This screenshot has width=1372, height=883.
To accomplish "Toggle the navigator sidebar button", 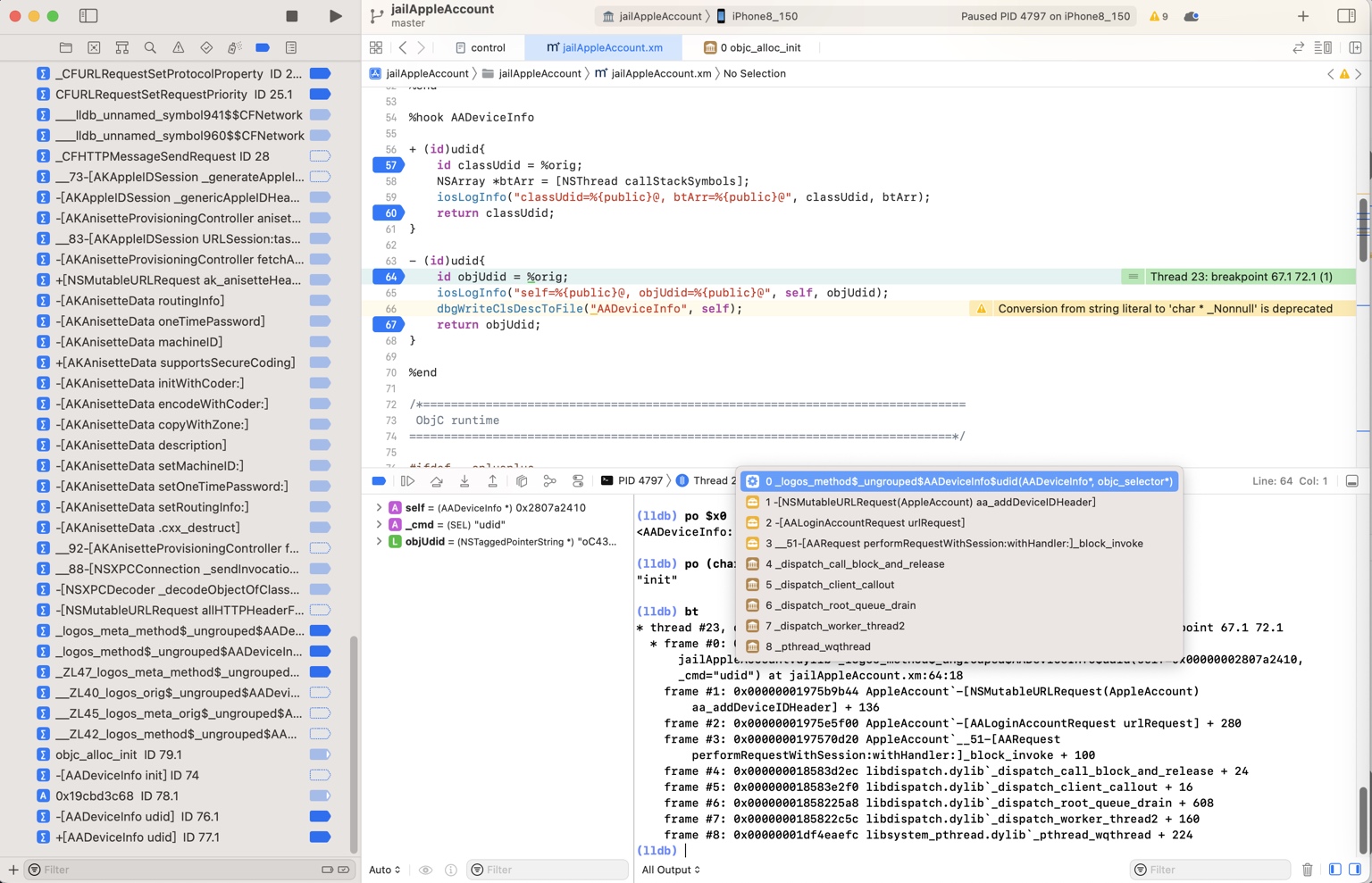I will point(88,16).
